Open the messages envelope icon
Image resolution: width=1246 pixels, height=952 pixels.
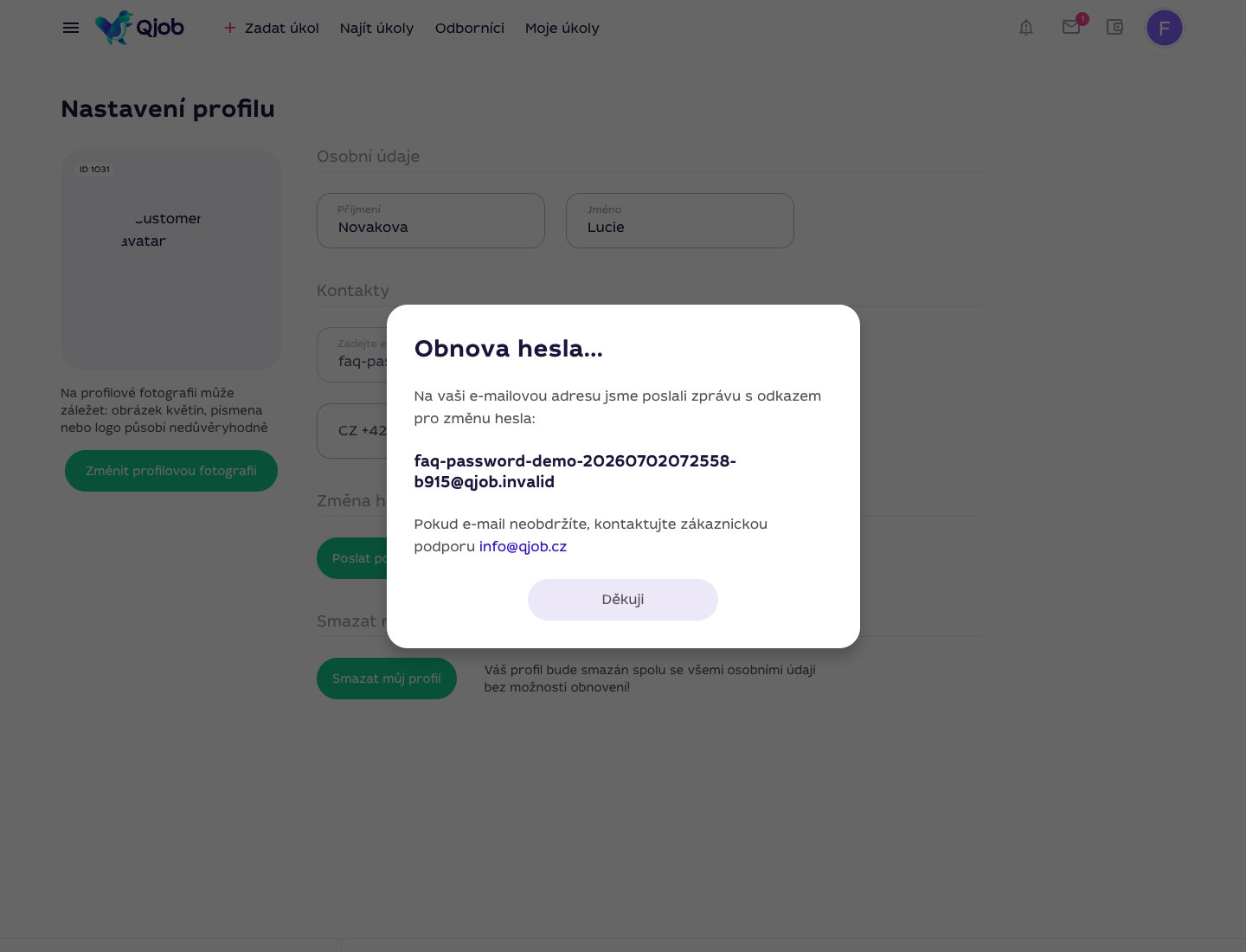click(1071, 27)
